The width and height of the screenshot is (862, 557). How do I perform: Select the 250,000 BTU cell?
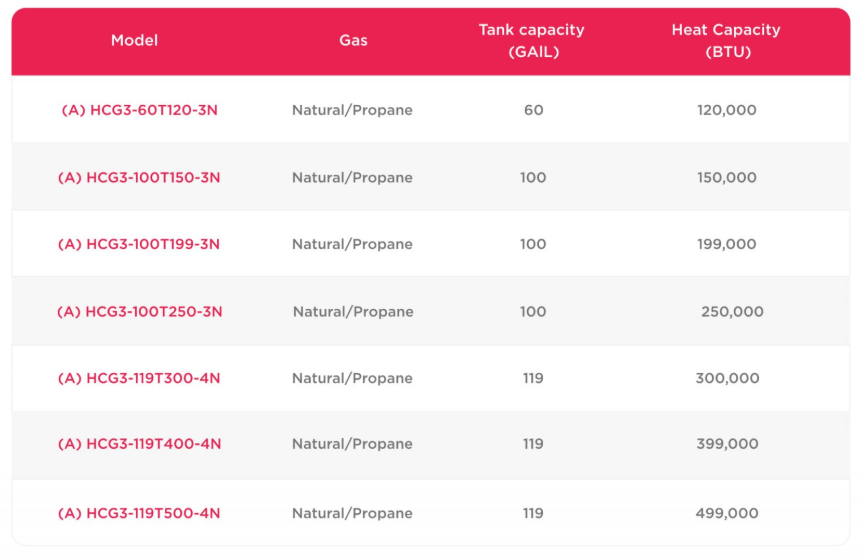(732, 311)
